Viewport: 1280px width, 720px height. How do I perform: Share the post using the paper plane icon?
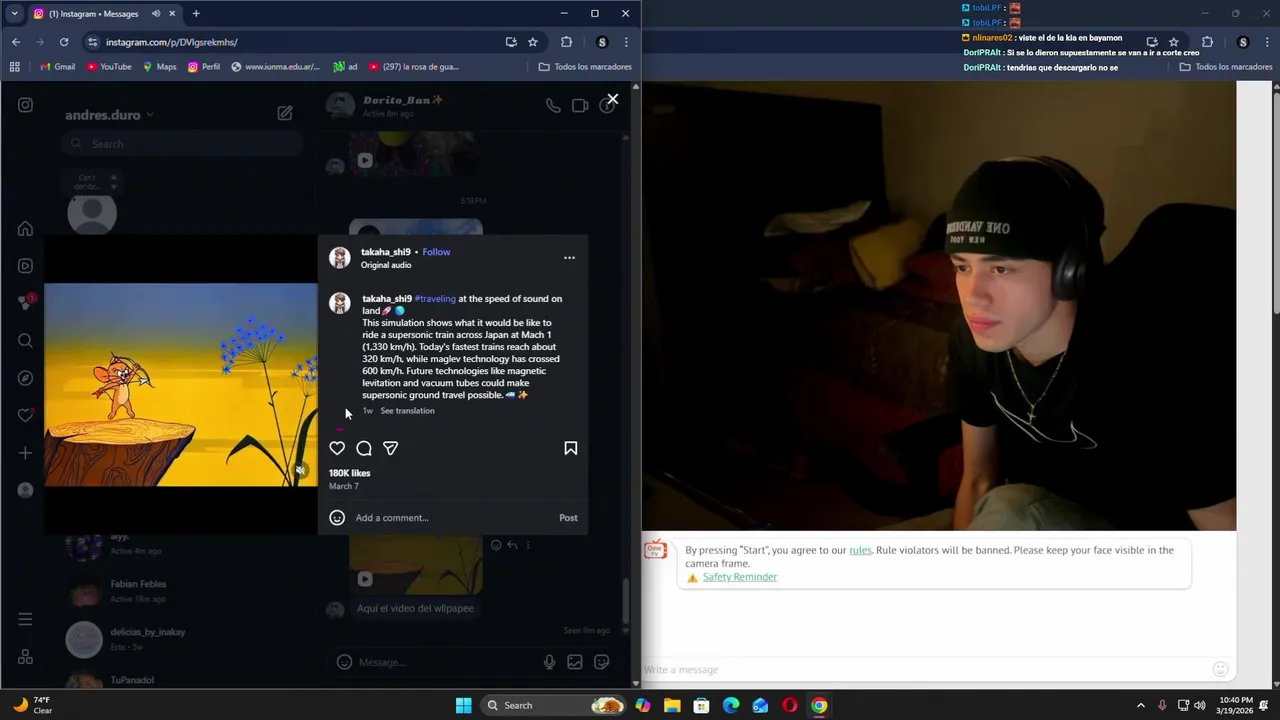point(391,449)
